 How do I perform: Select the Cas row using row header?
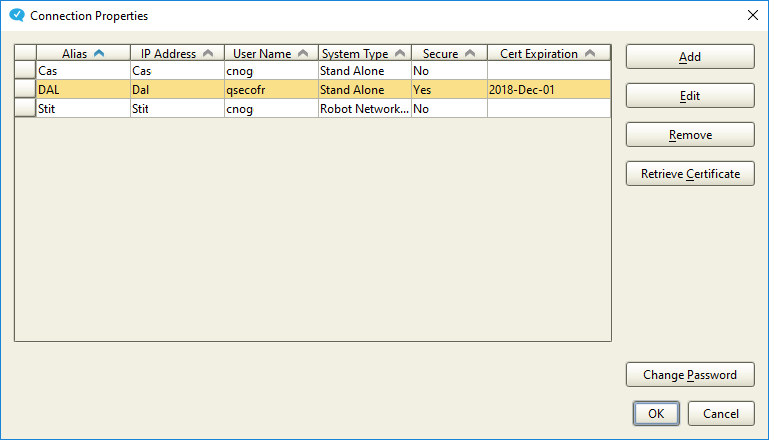(x=25, y=71)
